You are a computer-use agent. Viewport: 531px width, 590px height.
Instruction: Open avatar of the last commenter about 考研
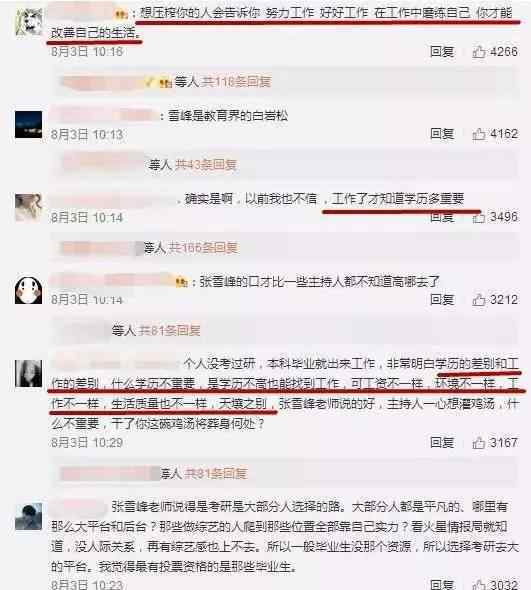(28, 516)
